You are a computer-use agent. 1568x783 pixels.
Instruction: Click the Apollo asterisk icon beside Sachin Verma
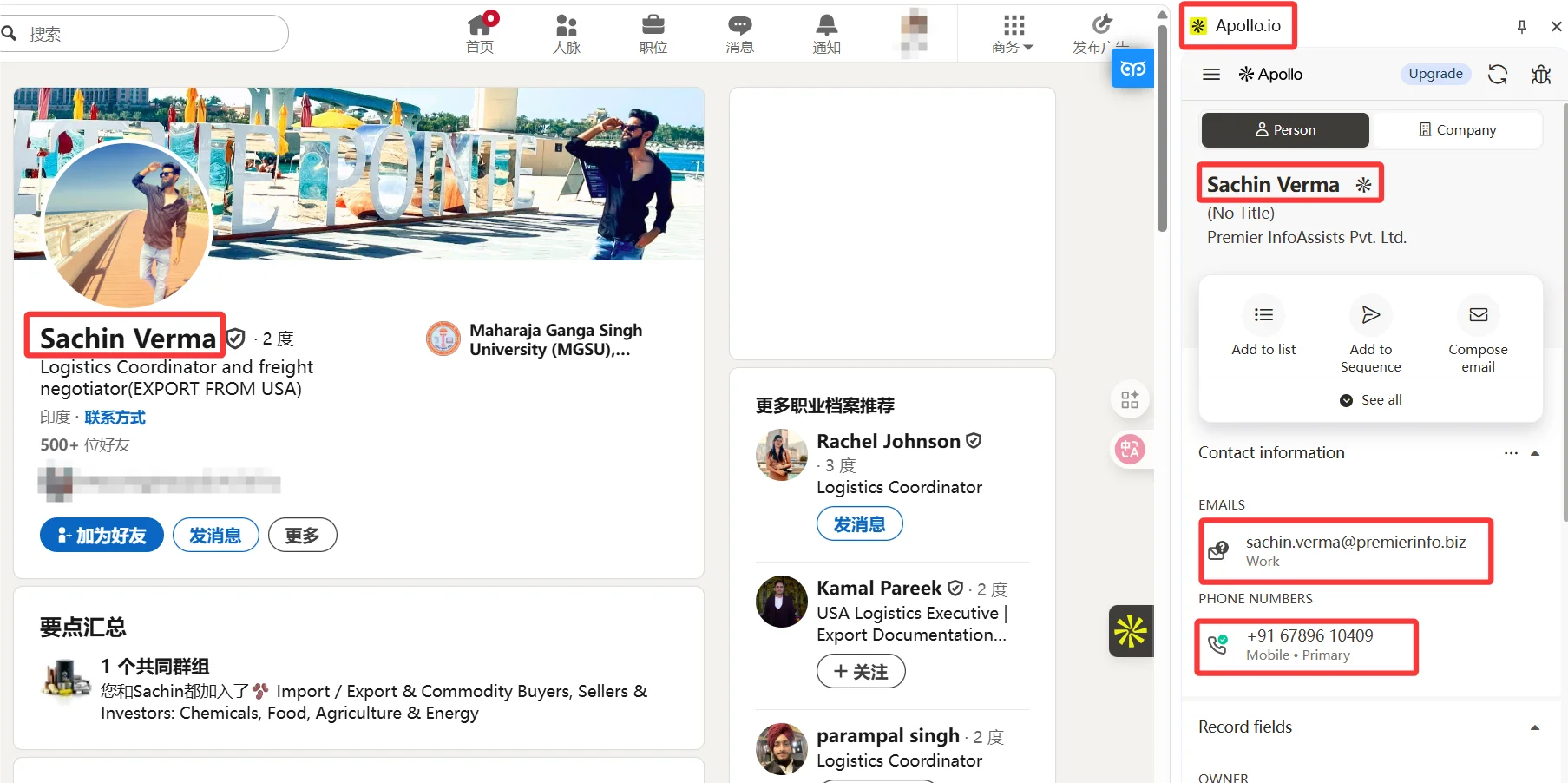[1363, 185]
